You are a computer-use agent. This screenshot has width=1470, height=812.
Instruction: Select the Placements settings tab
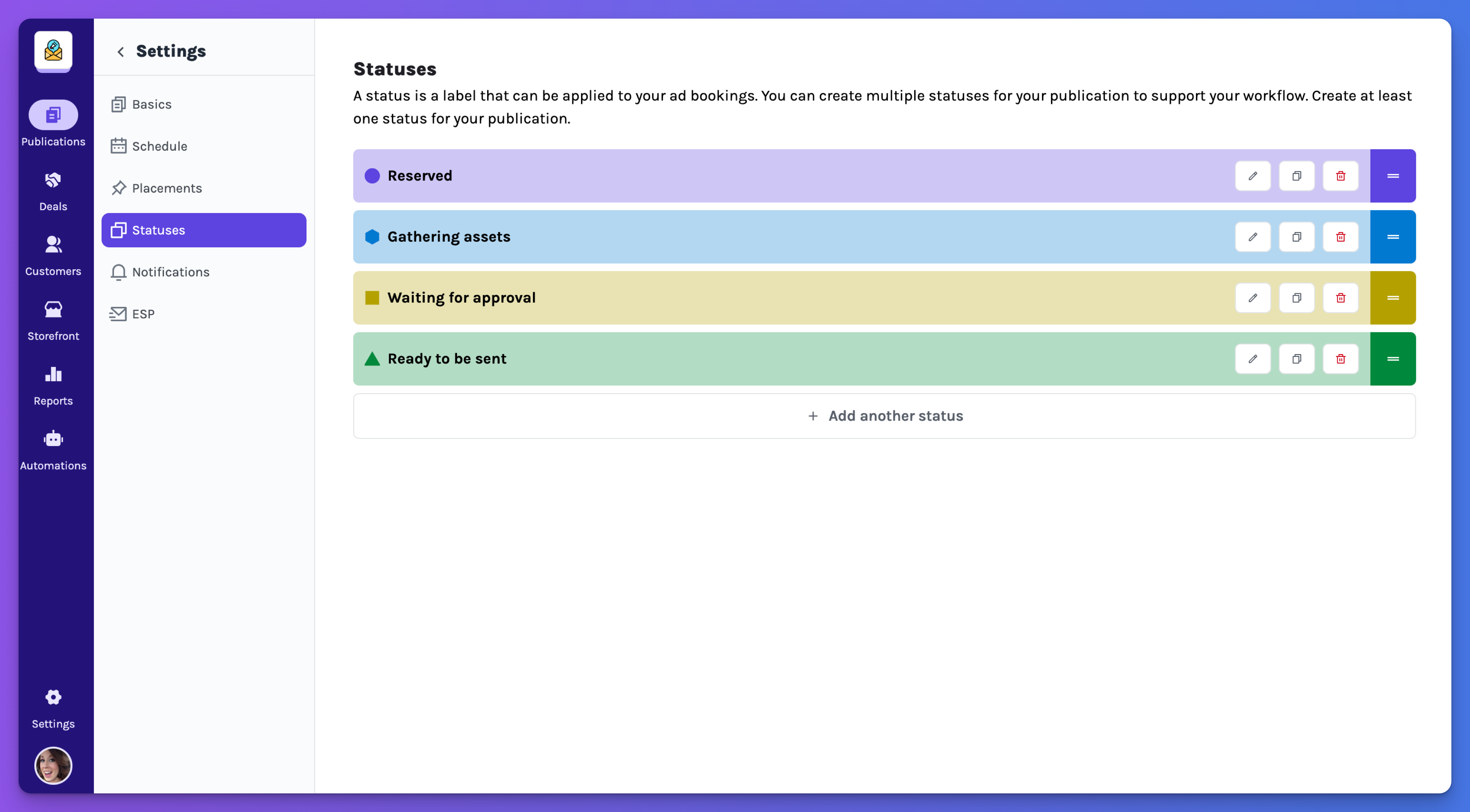point(204,188)
